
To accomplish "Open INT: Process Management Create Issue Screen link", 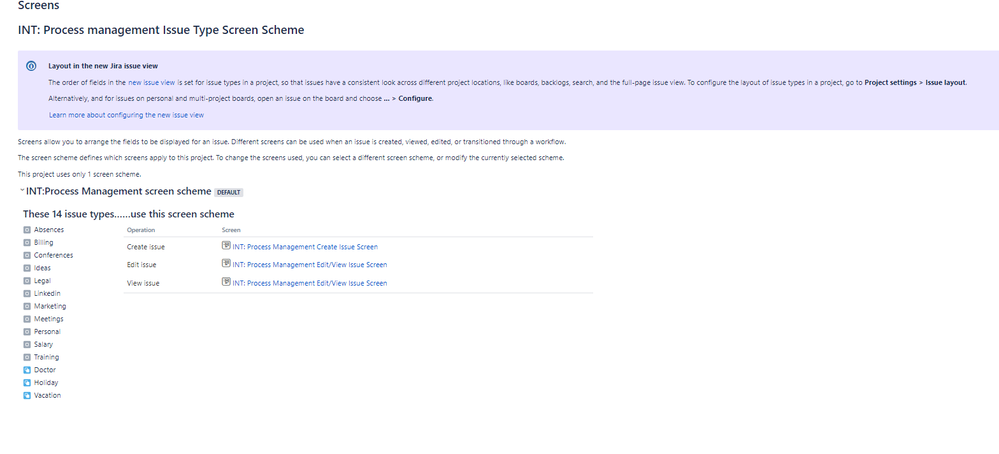I will (x=305, y=247).
